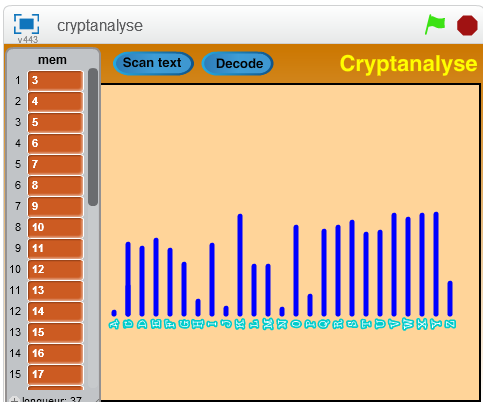Click the Decode button
Image resolution: width=483 pixels, height=402 pixels.
[238, 63]
